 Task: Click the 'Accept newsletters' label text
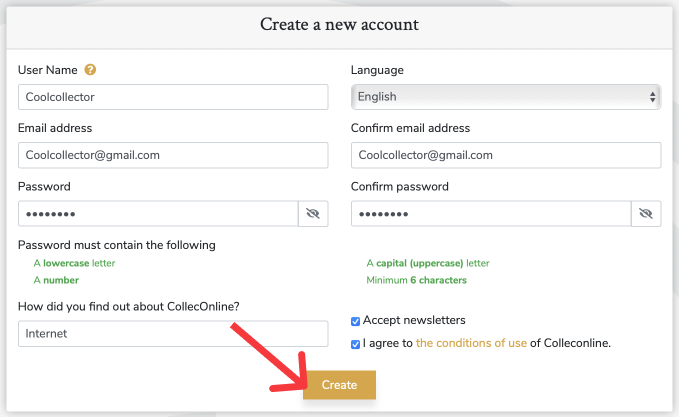tap(414, 320)
